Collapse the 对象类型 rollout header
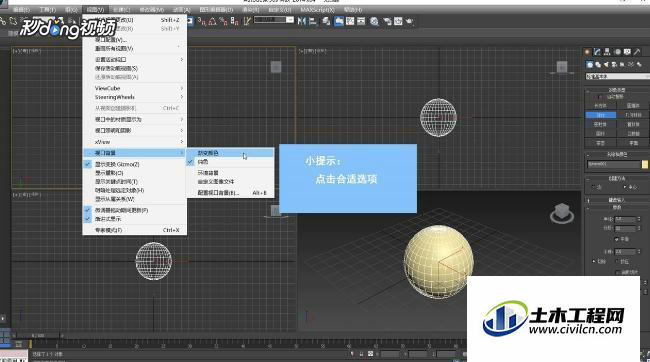The image size is (650, 362). tap(617, 90)
